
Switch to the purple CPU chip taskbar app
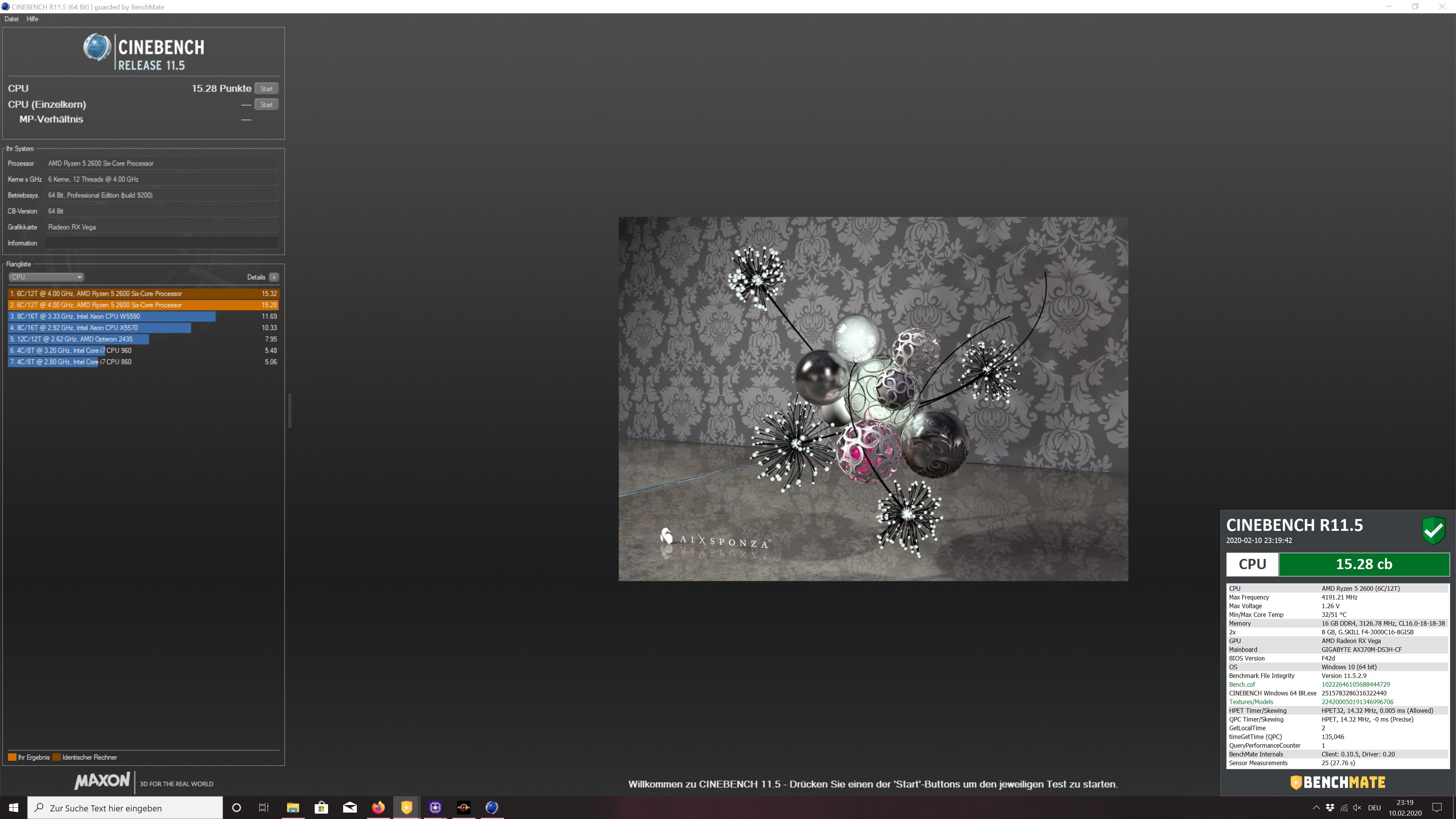click(x=435, y=808)
